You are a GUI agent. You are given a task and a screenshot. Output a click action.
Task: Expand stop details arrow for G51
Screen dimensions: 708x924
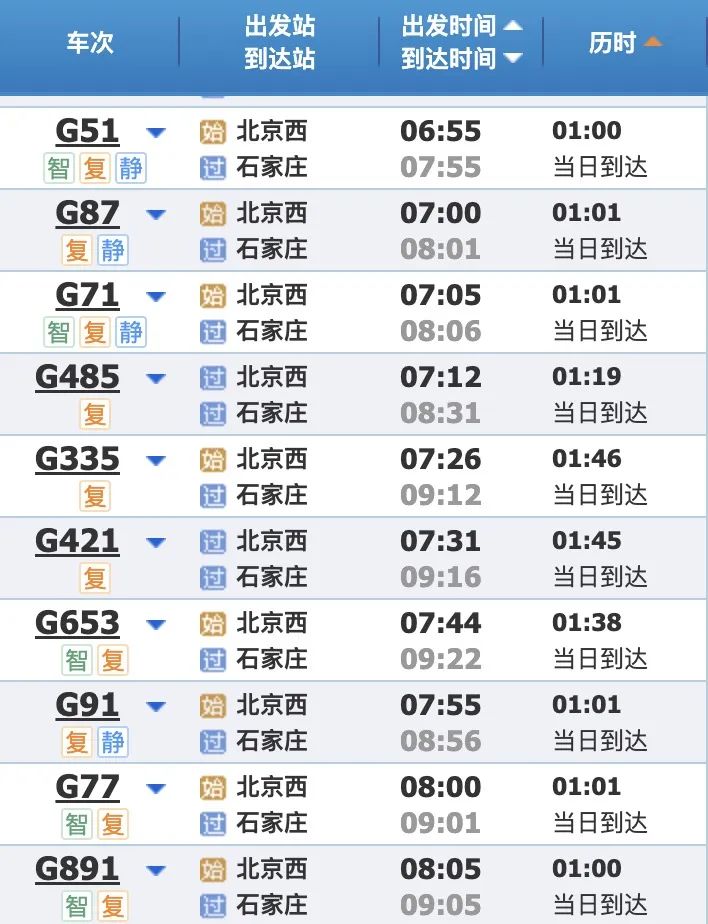[155, 132]
